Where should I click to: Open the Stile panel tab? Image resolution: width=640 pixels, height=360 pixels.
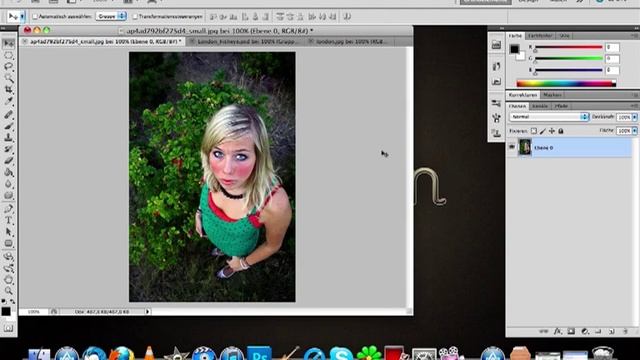tap(564, 36)
